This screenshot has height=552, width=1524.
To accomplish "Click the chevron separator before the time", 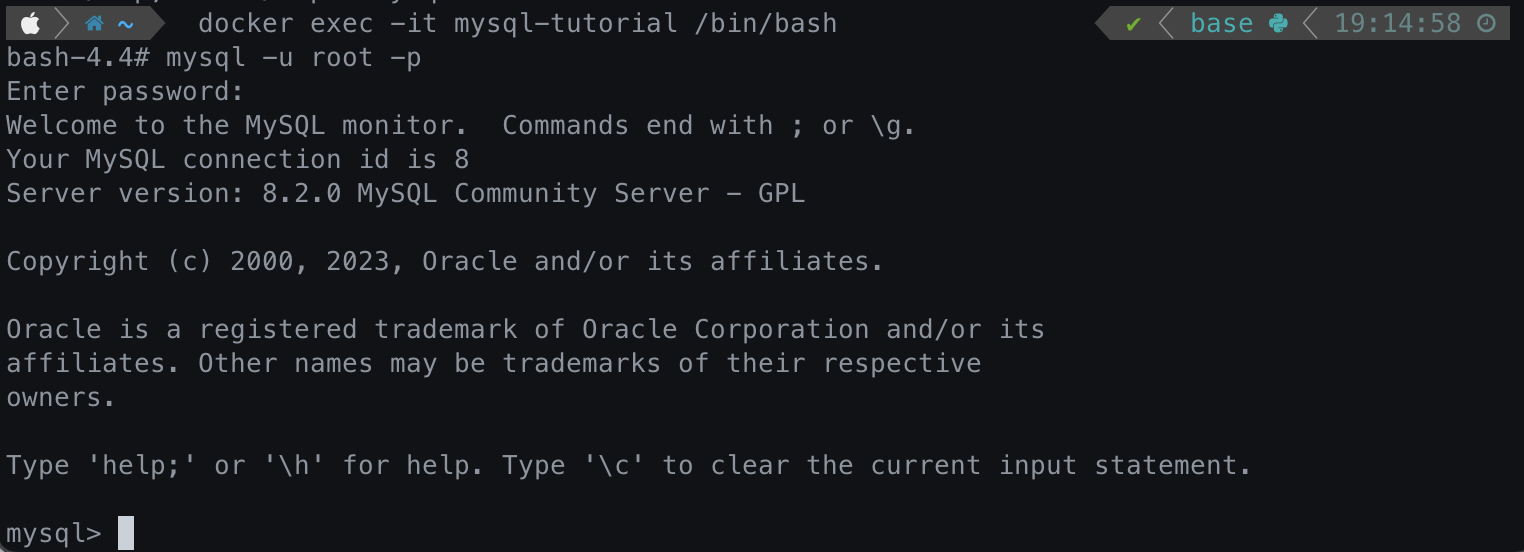I will point(1311,23).
